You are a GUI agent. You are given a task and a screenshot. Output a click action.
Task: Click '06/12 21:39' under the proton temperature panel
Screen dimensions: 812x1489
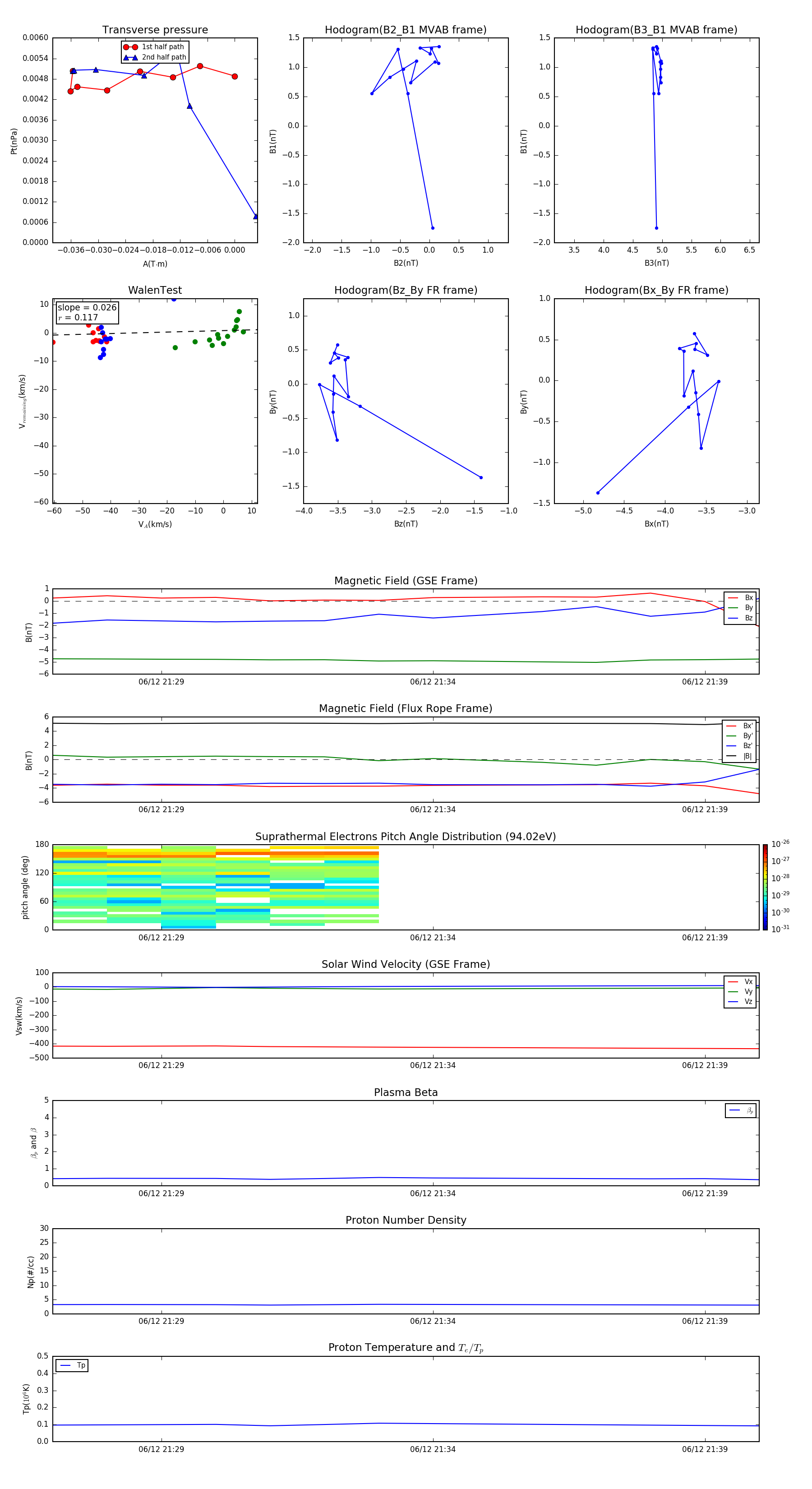coord(705,1449)
